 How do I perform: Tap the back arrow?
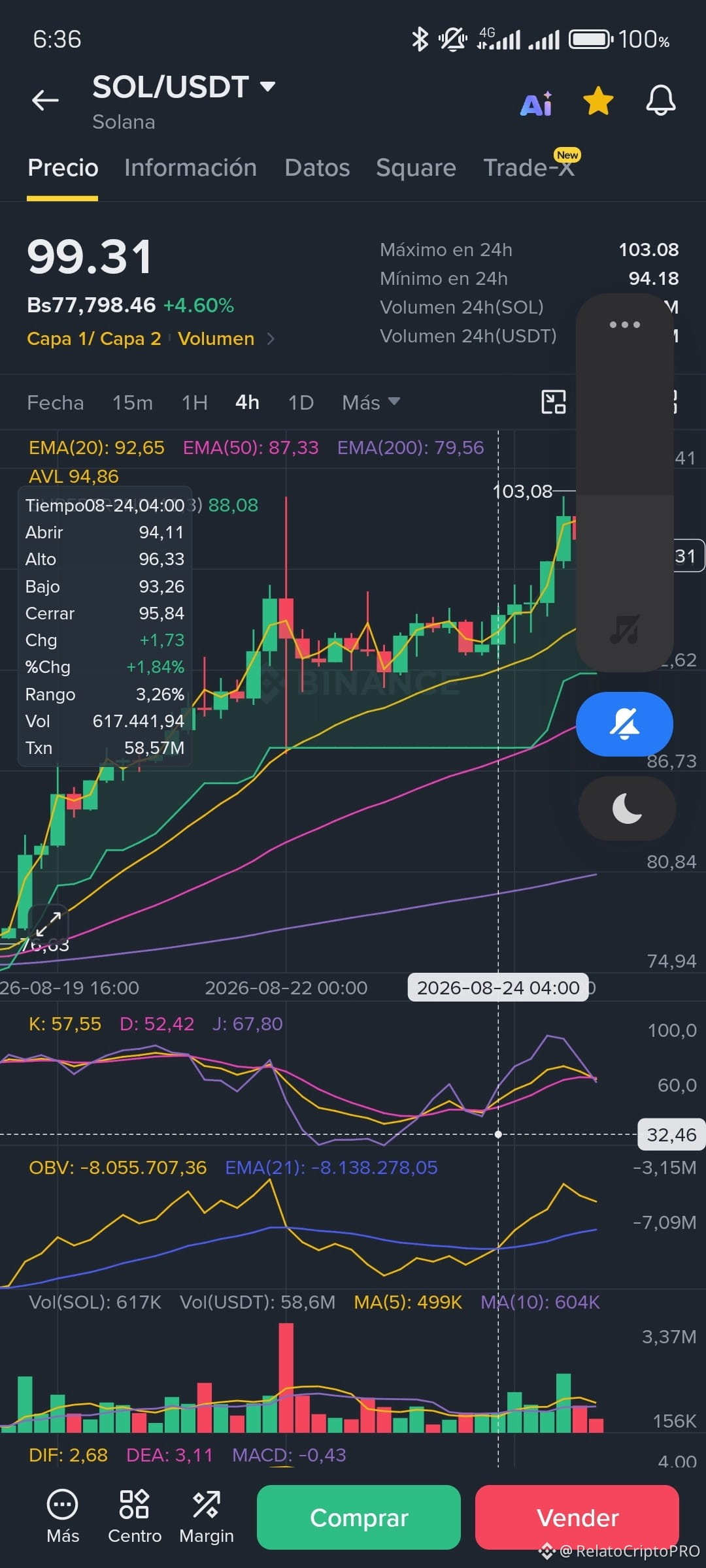coord(45,100)
